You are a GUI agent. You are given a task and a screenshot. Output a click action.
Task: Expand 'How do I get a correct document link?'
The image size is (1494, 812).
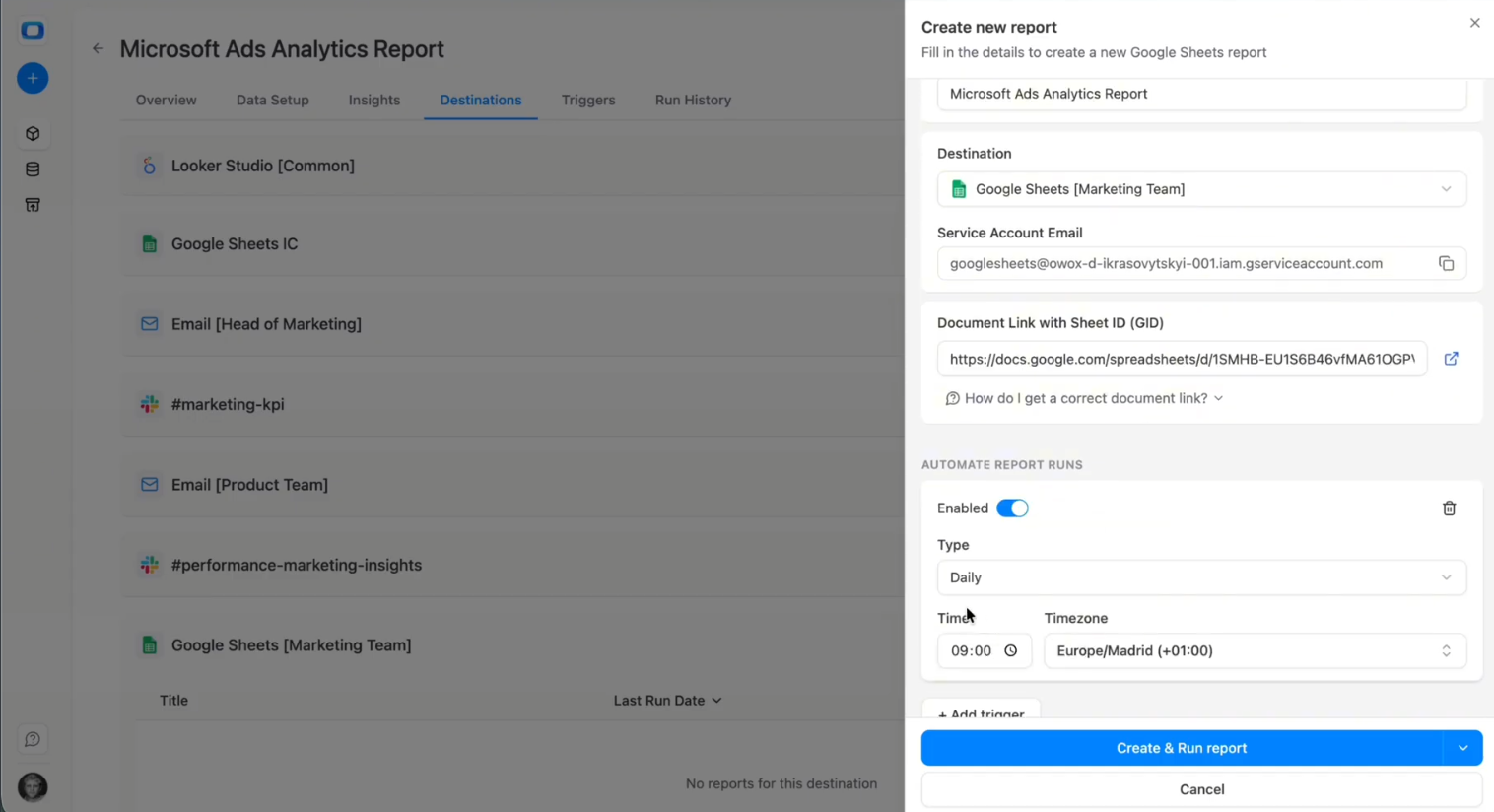click(x=1083, y=398)
